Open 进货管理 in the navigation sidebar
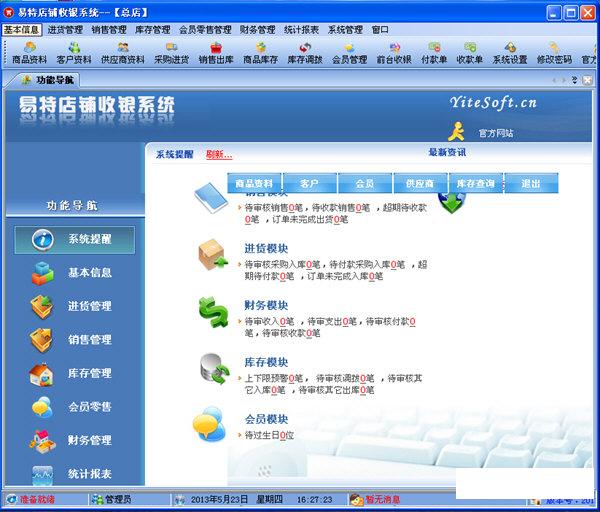Viewport: 600px width, 512px height. (72, 307)
